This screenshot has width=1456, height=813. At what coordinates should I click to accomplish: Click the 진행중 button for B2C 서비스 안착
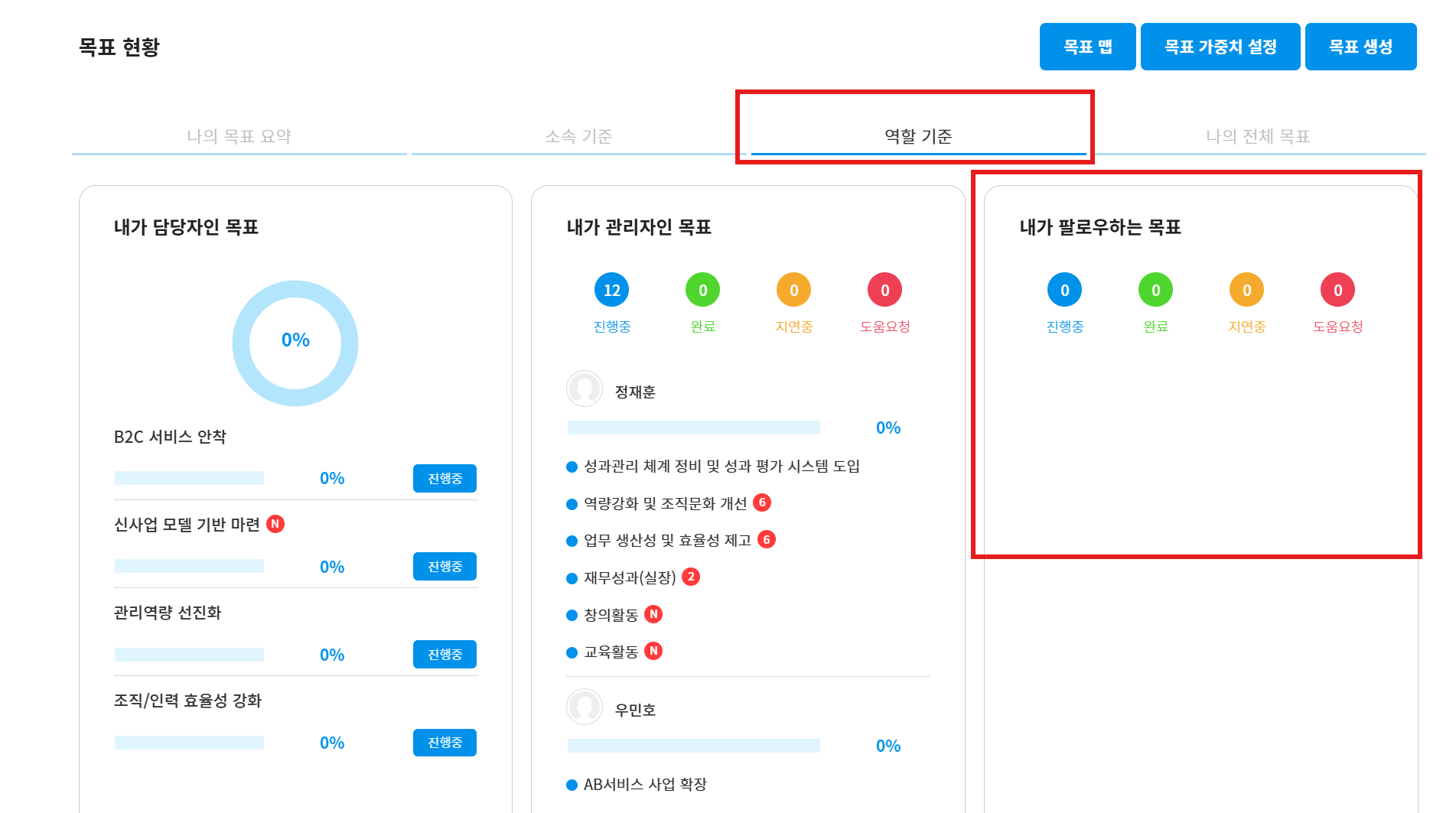click(x=445, y=478)
